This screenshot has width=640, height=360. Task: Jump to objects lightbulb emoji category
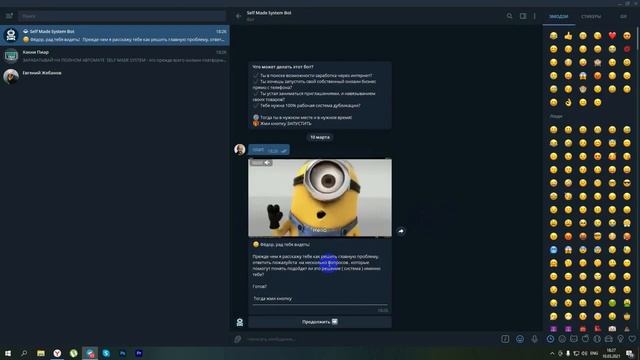620,339
